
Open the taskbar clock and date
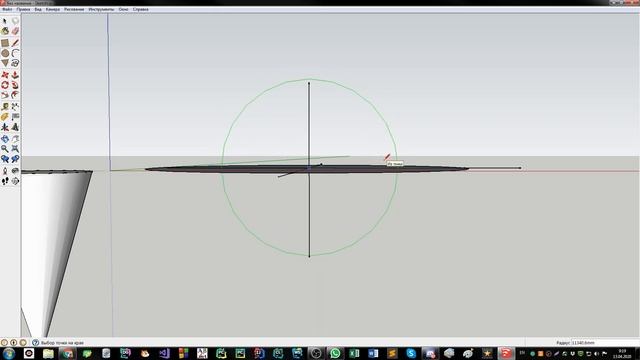(622, 353)
